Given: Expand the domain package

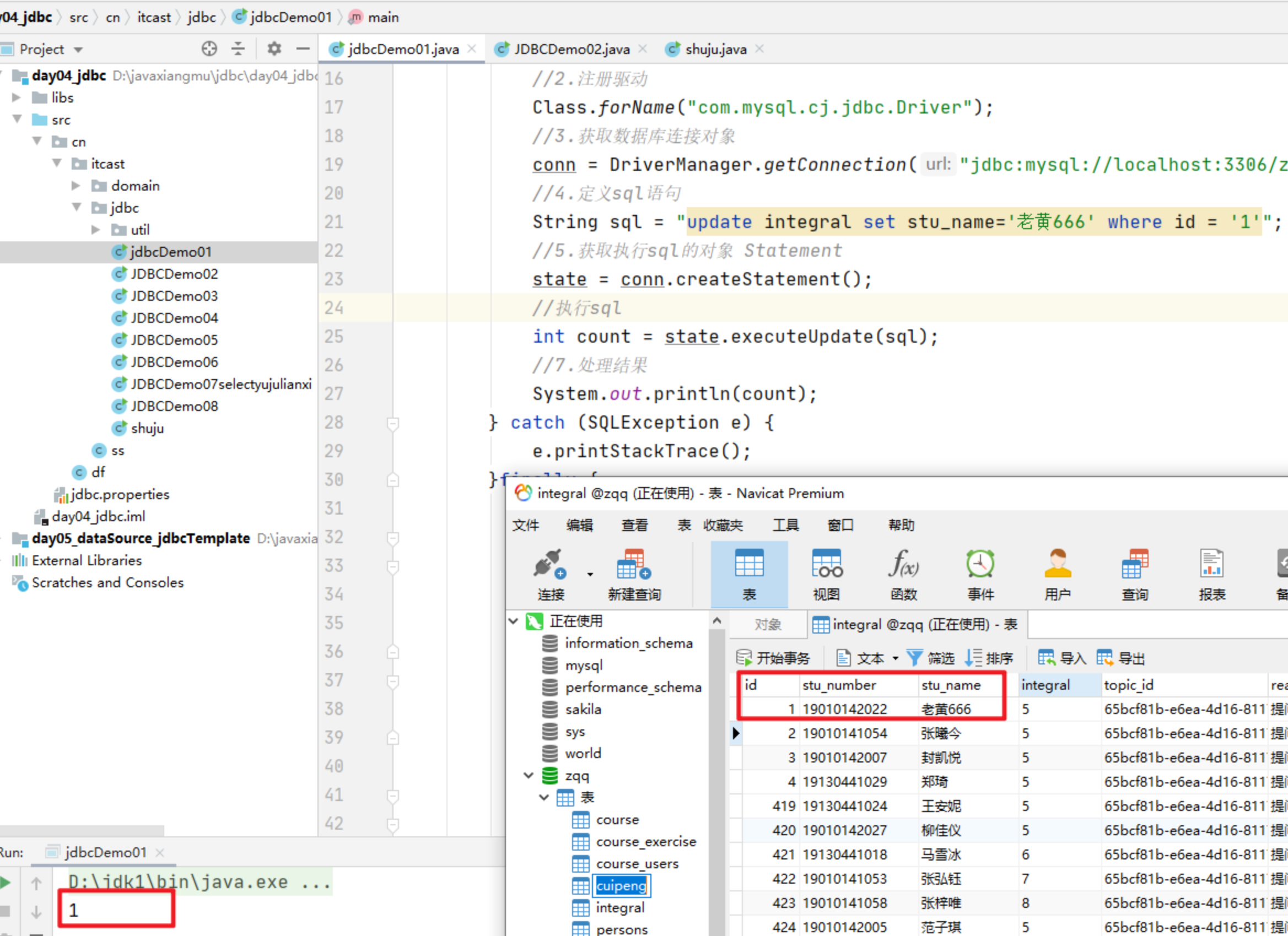Looking at the screenshot, I should pyautogui.click(x=76, y=186).
